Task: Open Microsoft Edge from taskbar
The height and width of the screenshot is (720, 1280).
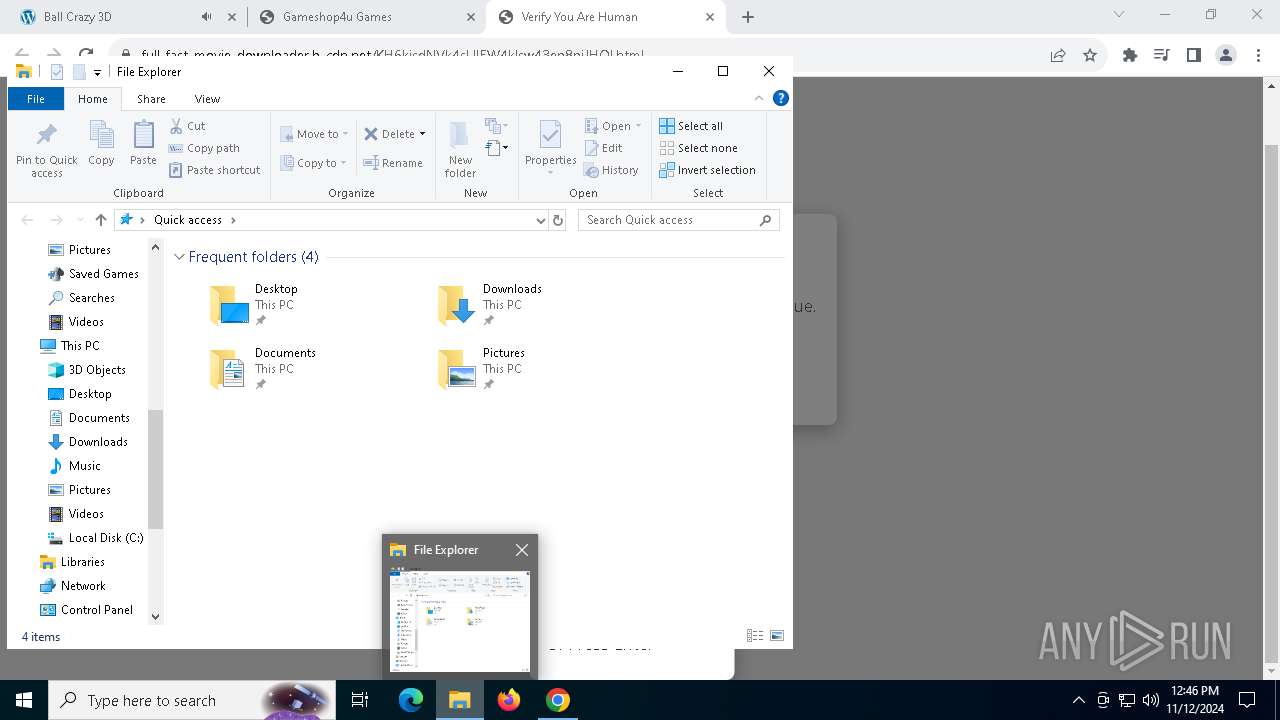Action: tap(411, 700)
